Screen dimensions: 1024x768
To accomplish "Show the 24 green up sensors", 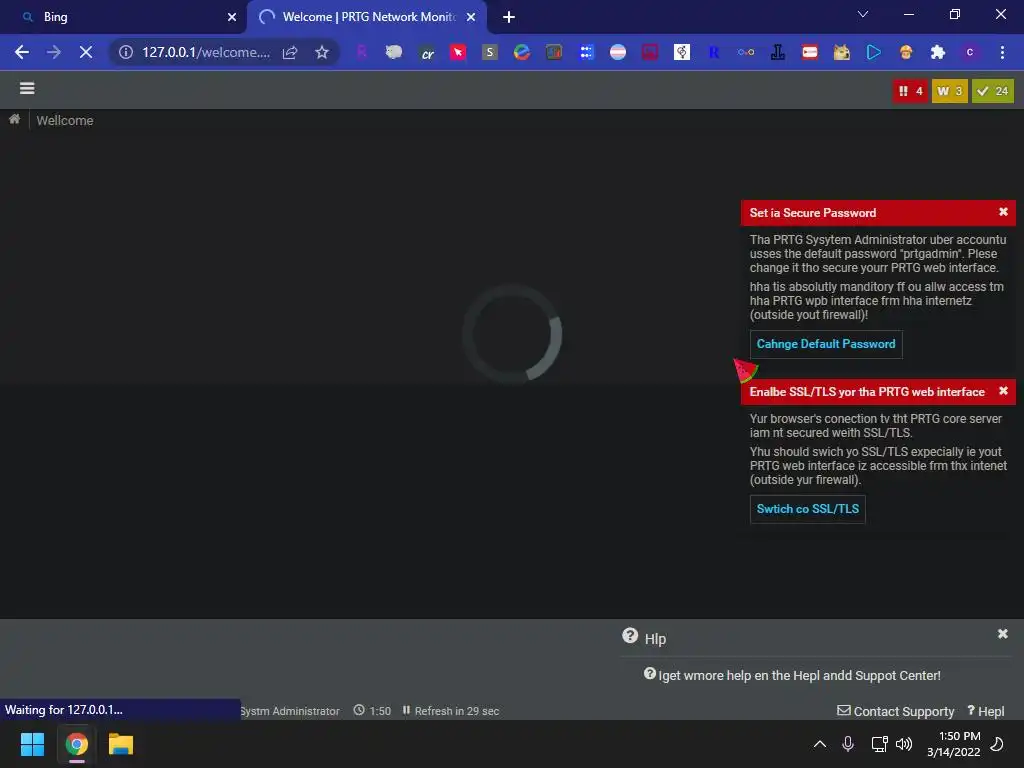I will [x=993, y=91].
